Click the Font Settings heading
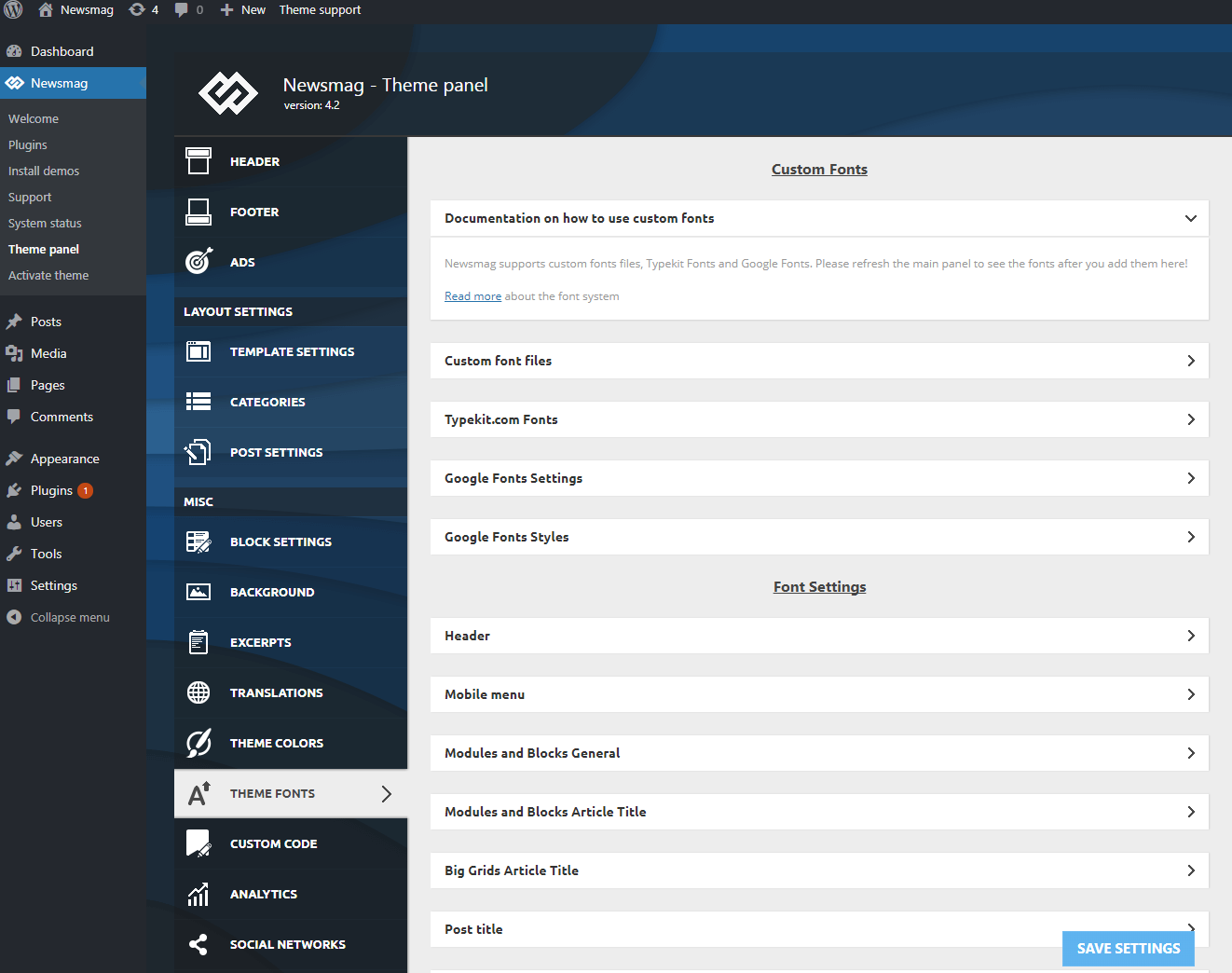 (x=819, y=586)
